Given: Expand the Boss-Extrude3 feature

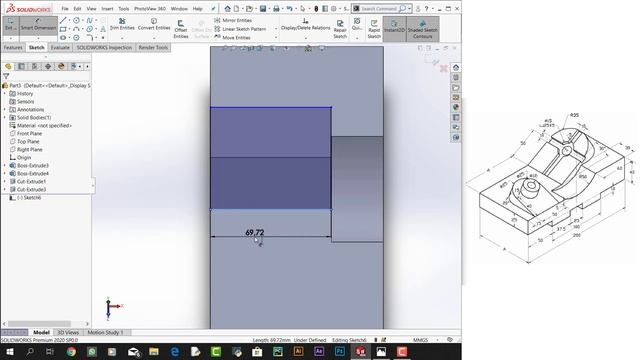Looking at the screenshot, I should click(x=5, y=165).
